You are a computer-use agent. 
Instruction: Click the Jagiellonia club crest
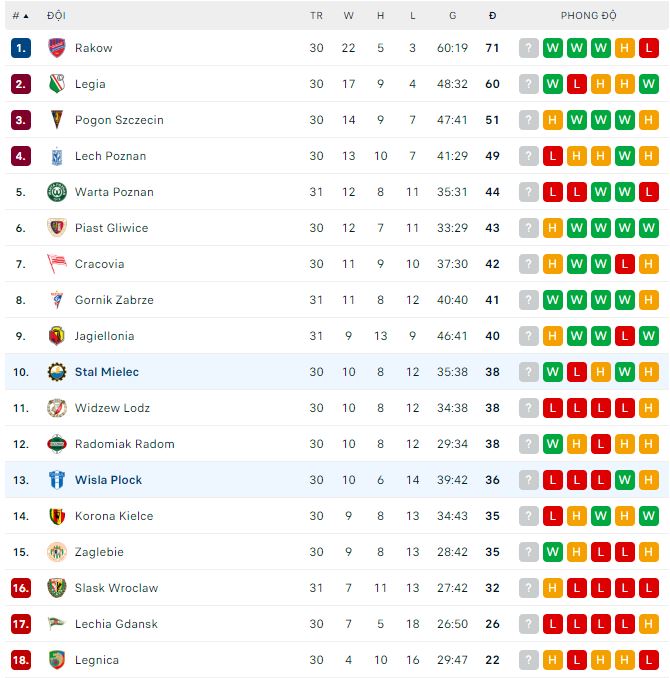click(x=56, y=336)
